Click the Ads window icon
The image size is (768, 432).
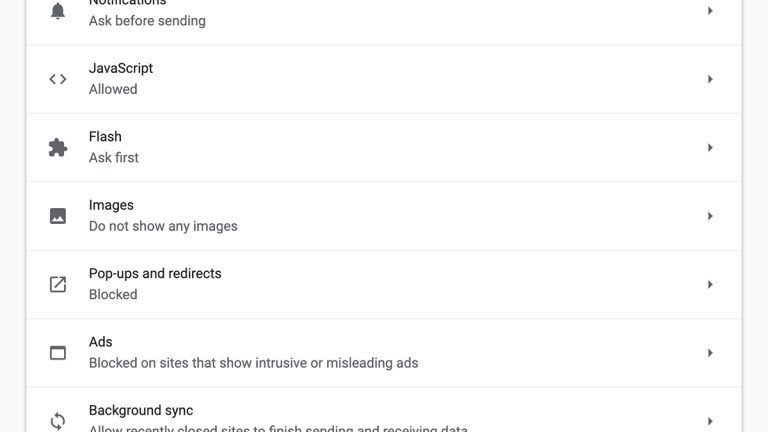pyautogui.click(x=58, y=353)
